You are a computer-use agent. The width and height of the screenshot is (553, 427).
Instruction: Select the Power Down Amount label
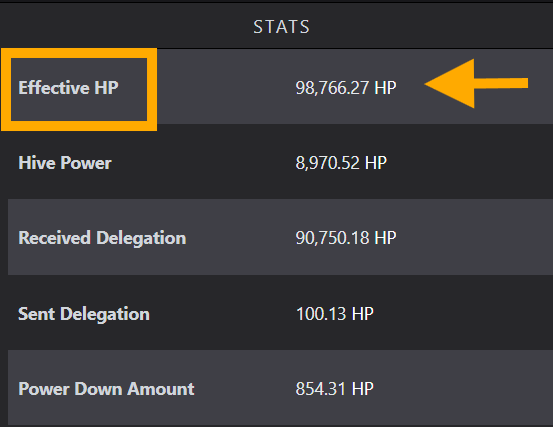coord(106,389)
